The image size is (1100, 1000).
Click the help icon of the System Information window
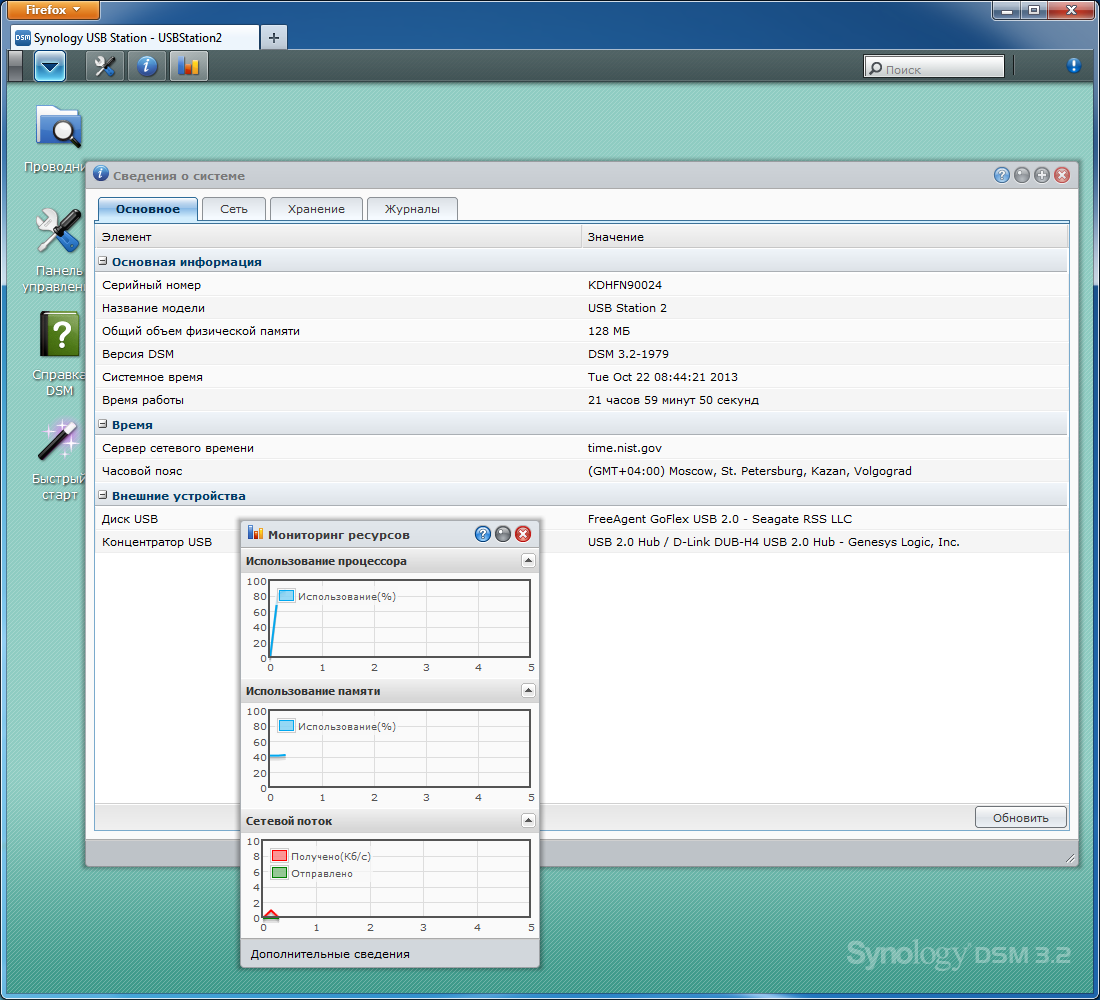(1001, 175)
